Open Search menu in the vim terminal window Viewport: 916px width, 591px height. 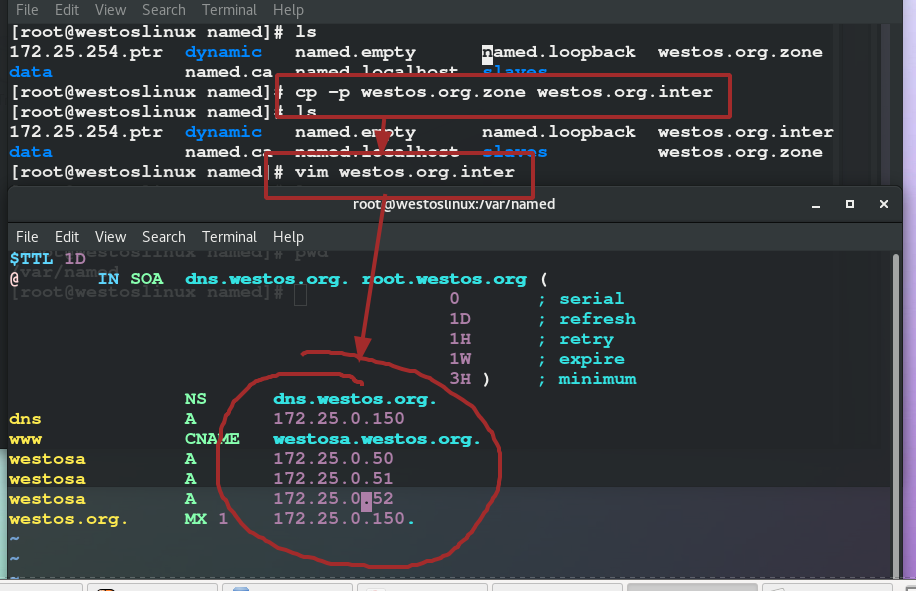pyautogui.click(x=163, y=237)
